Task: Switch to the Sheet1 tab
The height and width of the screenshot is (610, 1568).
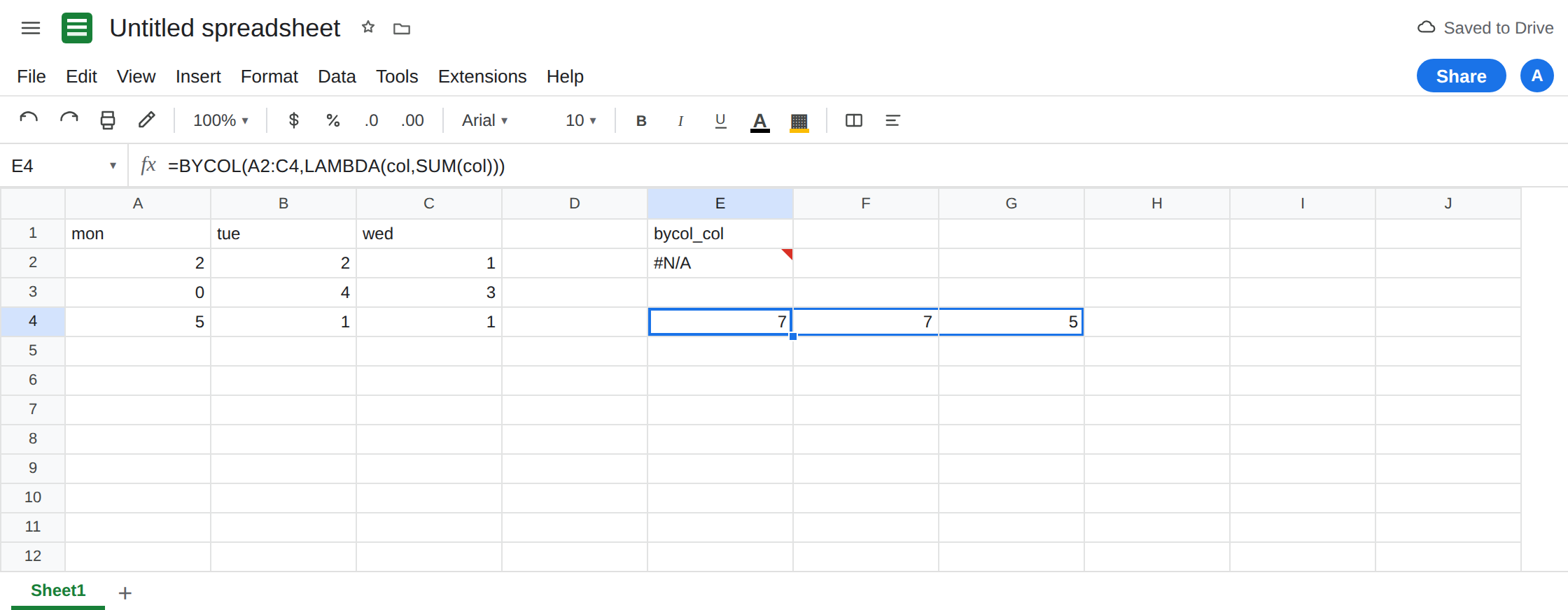Action: click(58, 590)
